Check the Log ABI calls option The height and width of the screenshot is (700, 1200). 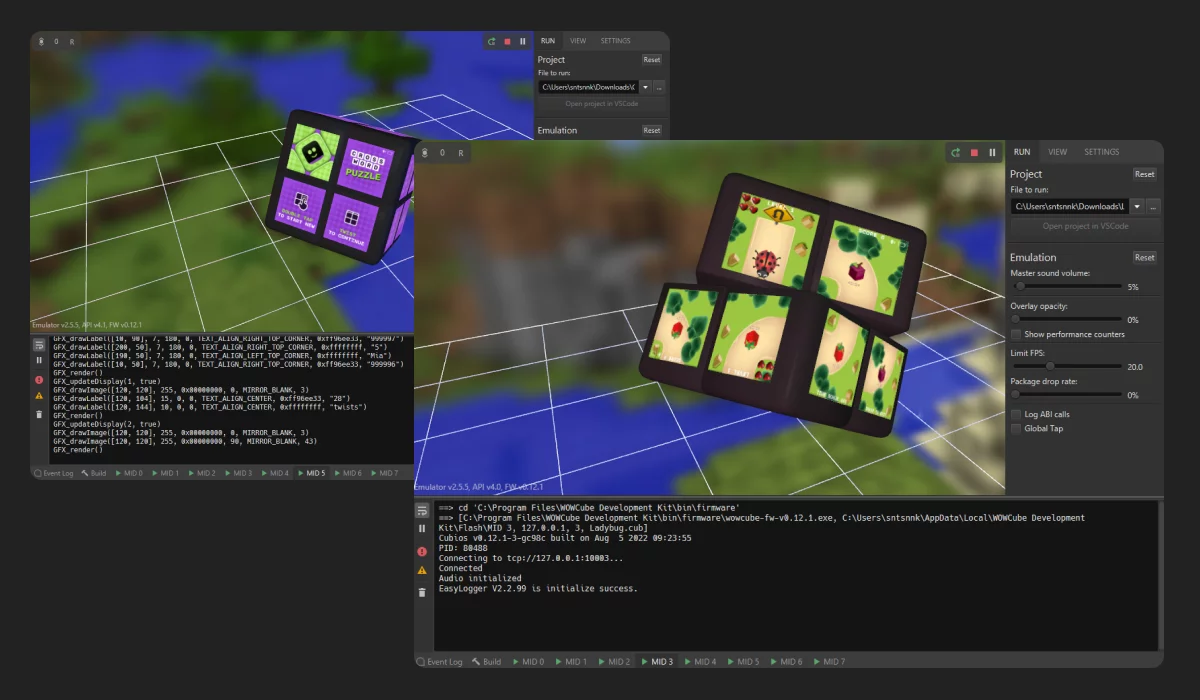[x=1016, y=414]
